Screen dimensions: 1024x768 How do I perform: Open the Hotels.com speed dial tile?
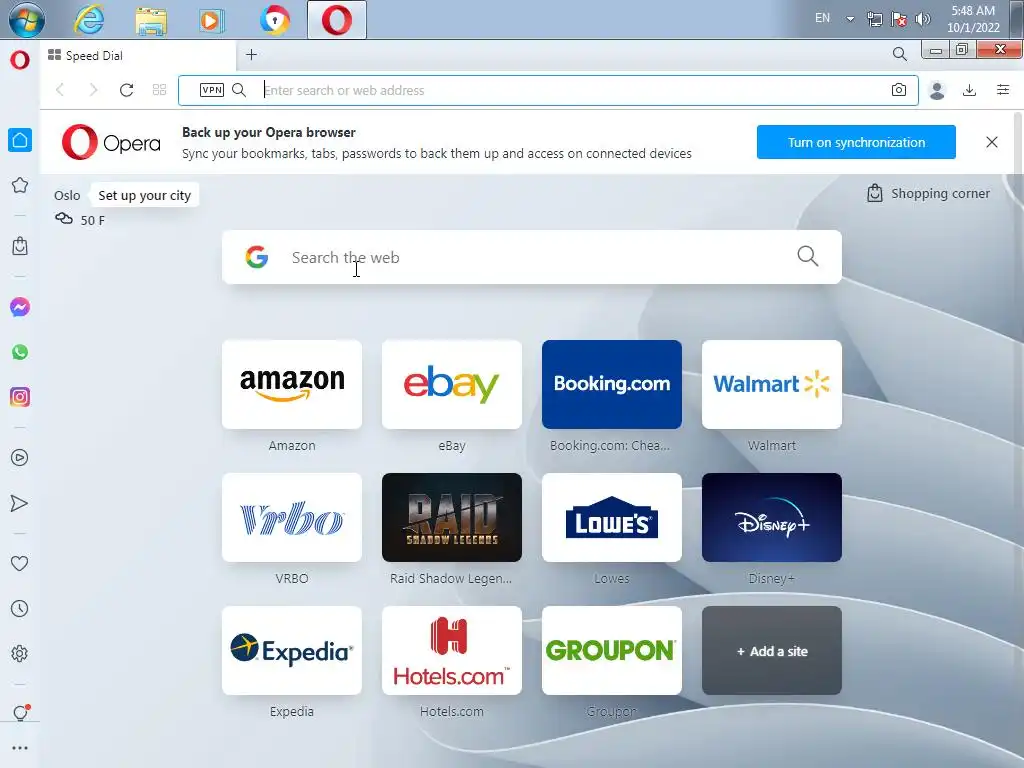click(x=452, y=651)
